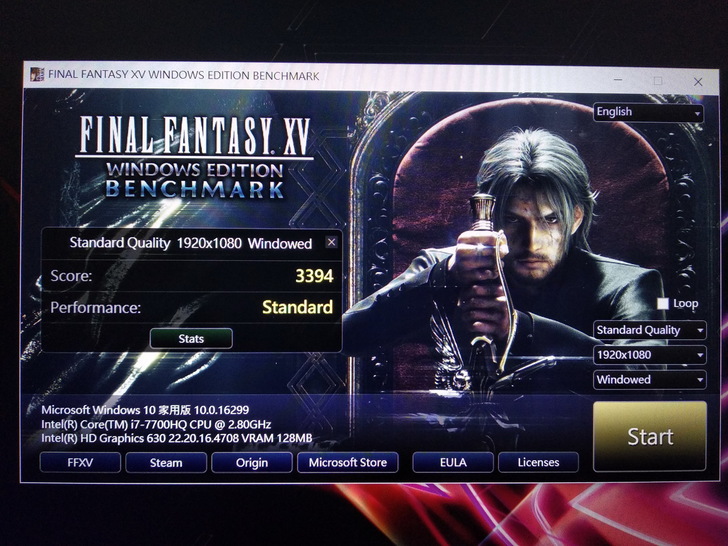Click the Microsoft Windows 10 version line
The height and width of the screenshot is (546, 728).
145,410
